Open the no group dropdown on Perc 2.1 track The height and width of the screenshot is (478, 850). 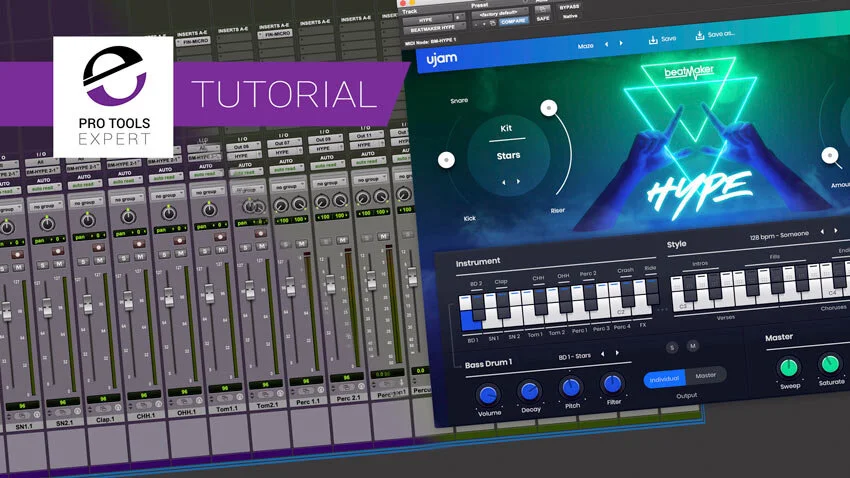[x=328, y=183]
